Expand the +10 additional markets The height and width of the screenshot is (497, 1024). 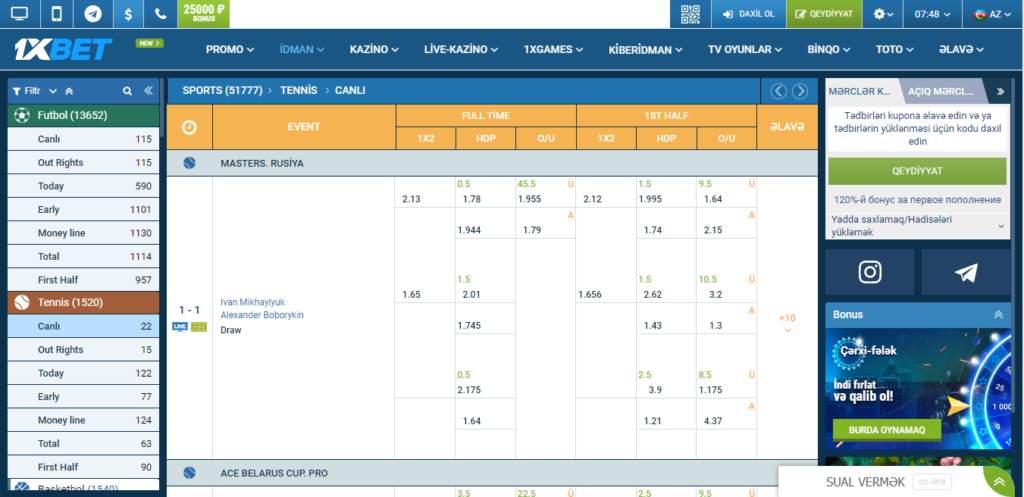tap(787, 322)
